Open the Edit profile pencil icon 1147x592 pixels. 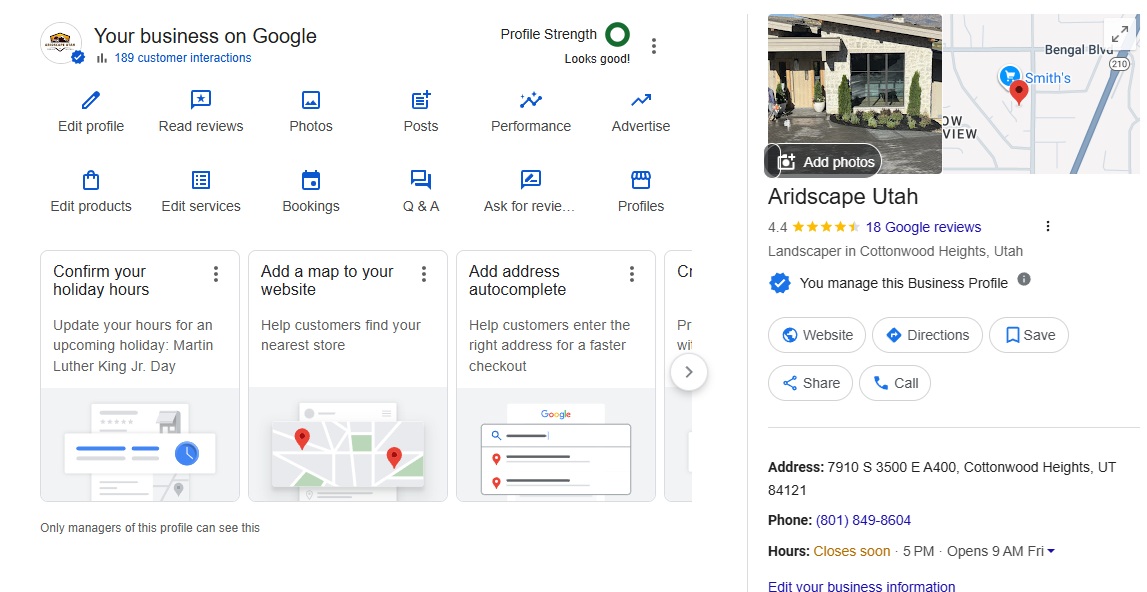[x=90, y=101]
